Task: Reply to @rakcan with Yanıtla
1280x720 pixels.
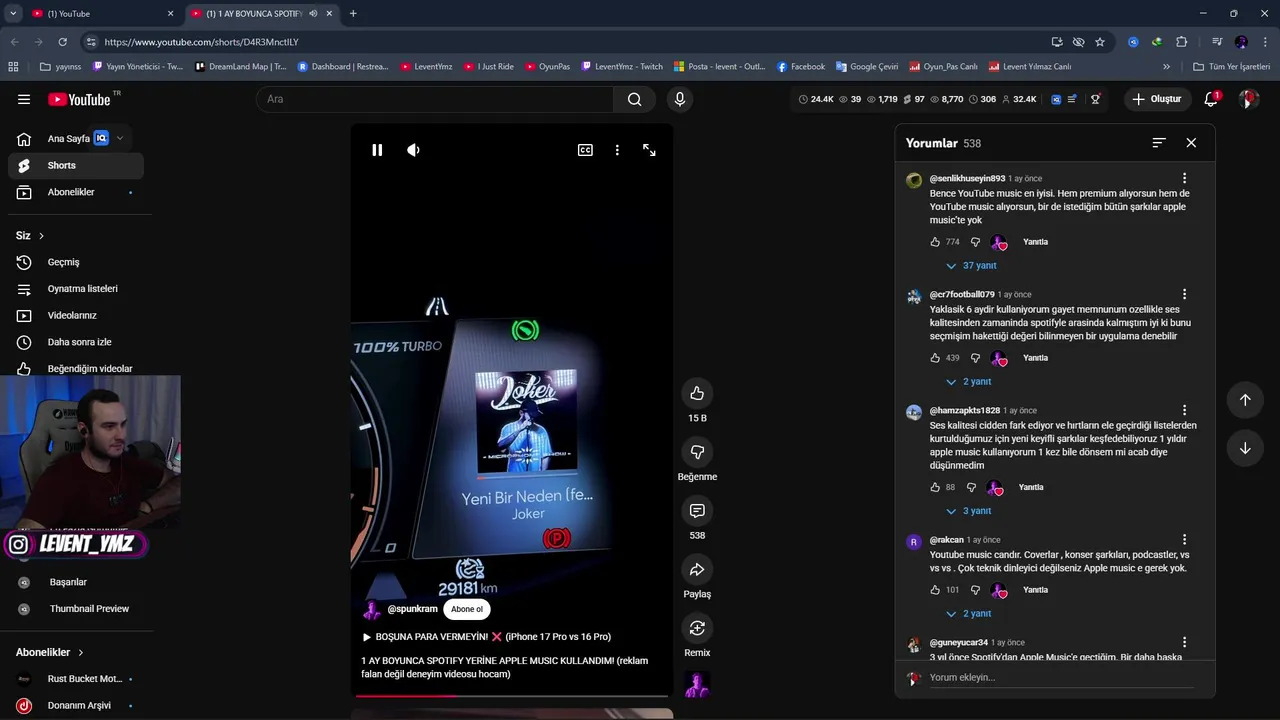Action: coord(1035,590)
